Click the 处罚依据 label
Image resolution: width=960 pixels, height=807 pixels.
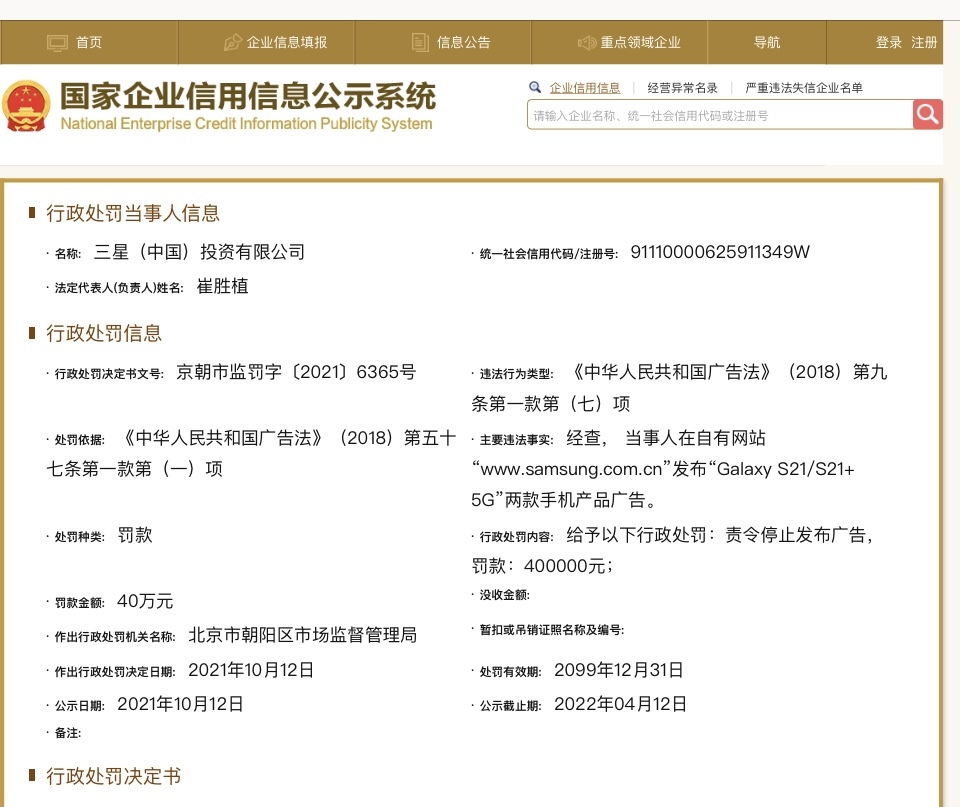click(80, 440)
